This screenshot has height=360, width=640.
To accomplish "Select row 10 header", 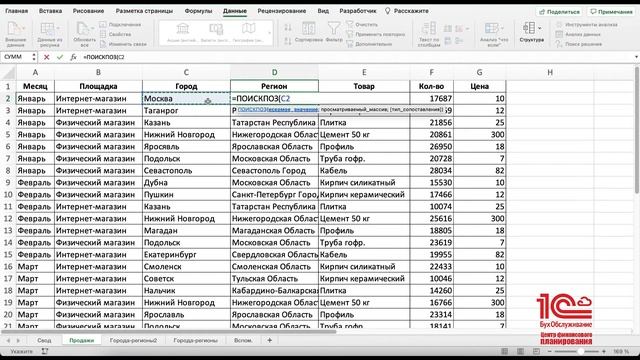I will pyautogui.click(x=8, y=195).
